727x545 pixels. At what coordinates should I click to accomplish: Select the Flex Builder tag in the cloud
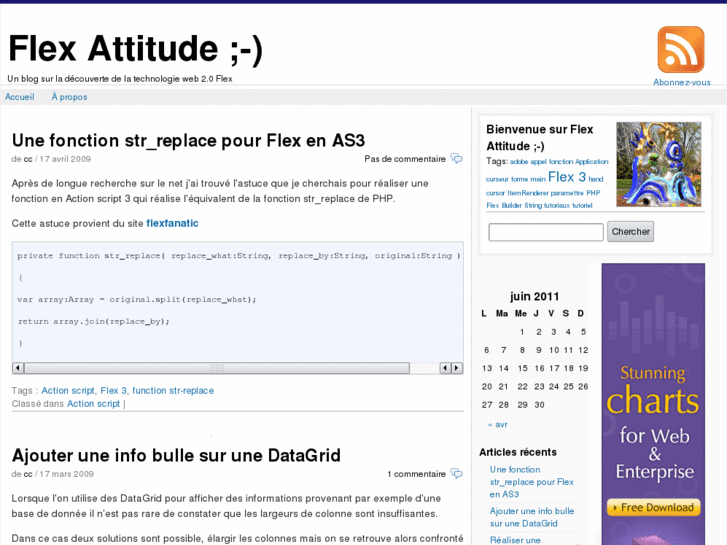tap(504, 205)
